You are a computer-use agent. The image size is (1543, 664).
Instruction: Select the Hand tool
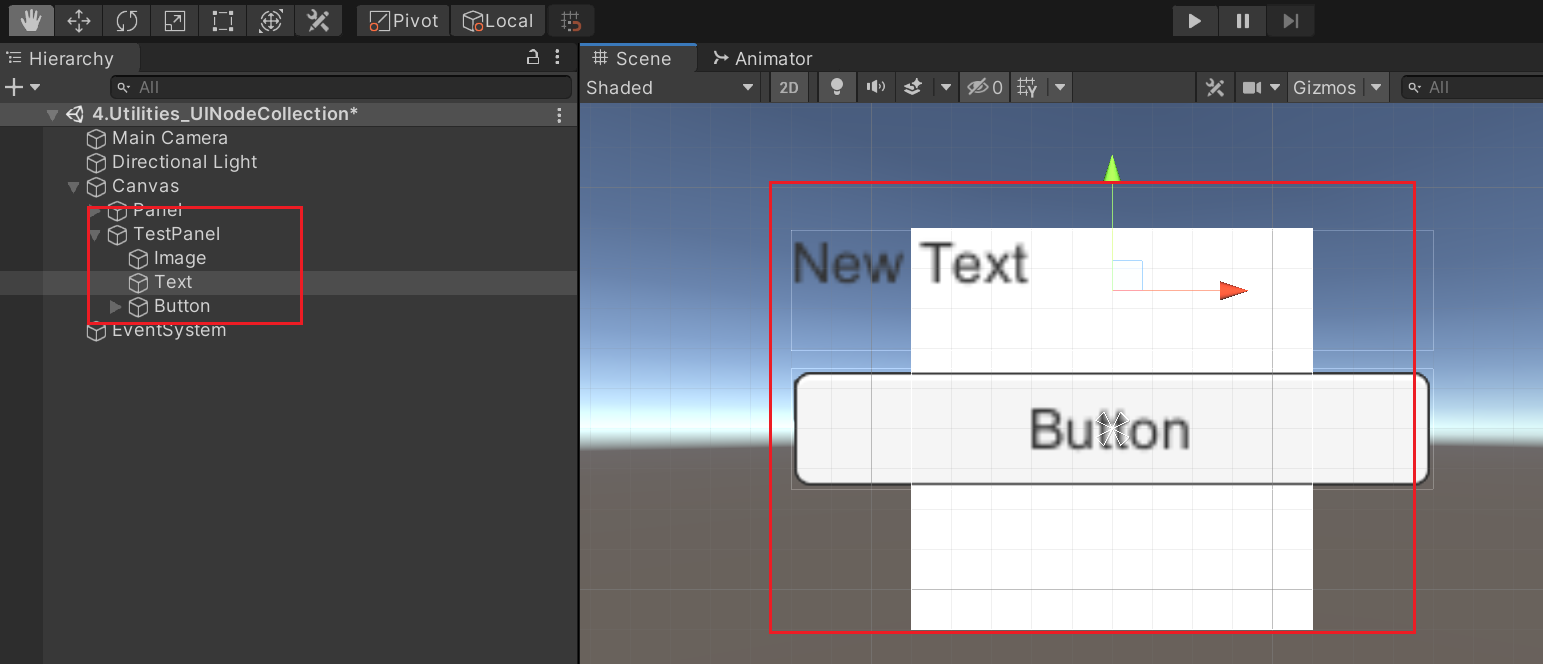30,20
